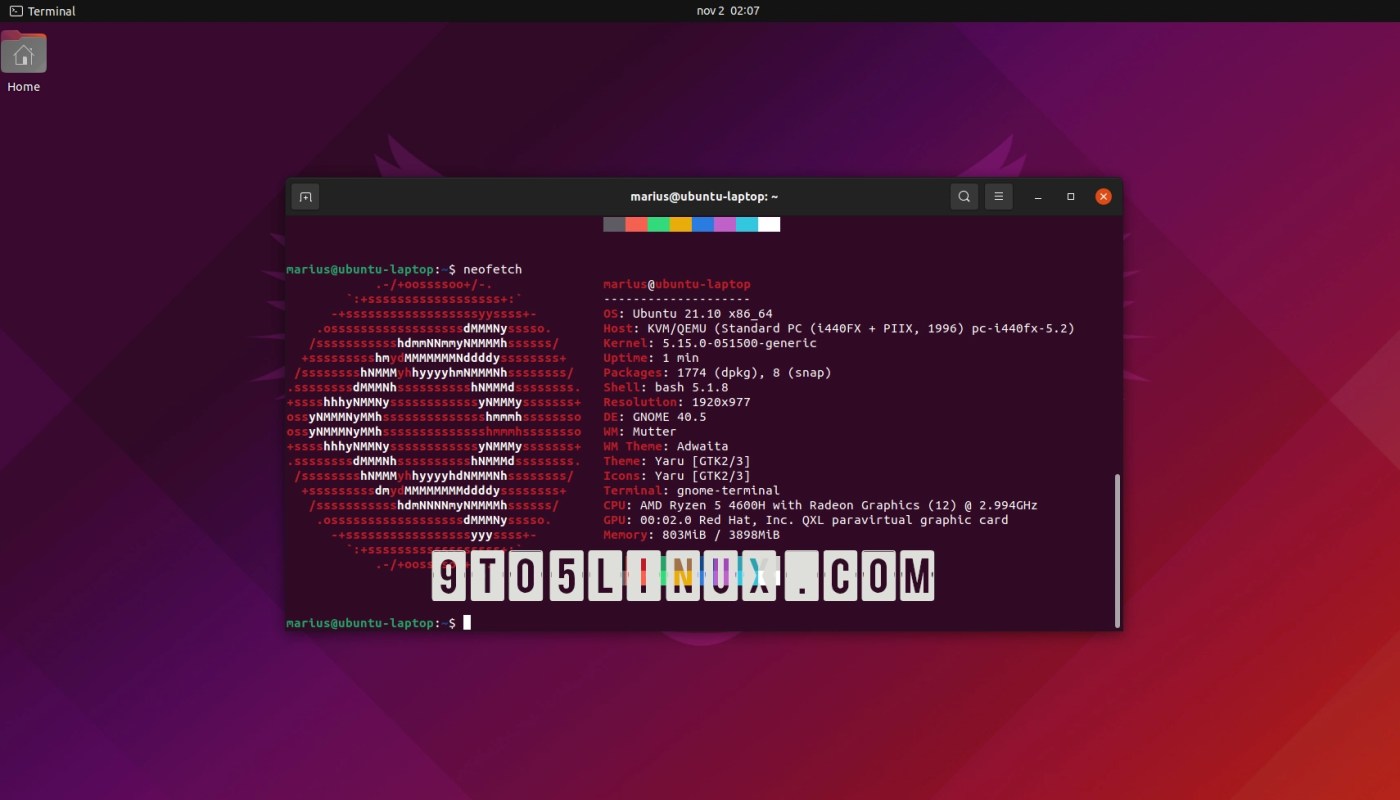
Task: Close the terminal window
Action: (1103, 197)
